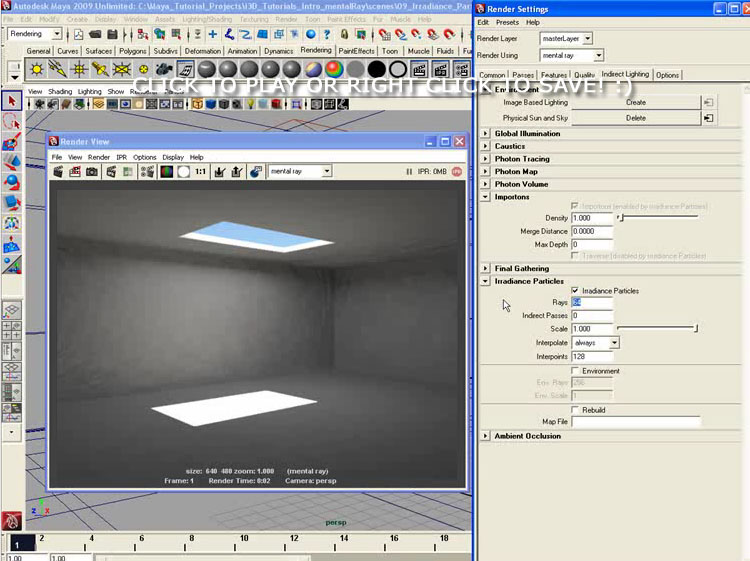Click the black sphere shader shelf icon
This screenshot has width=750, height=561.
click(x=376, y=69)
